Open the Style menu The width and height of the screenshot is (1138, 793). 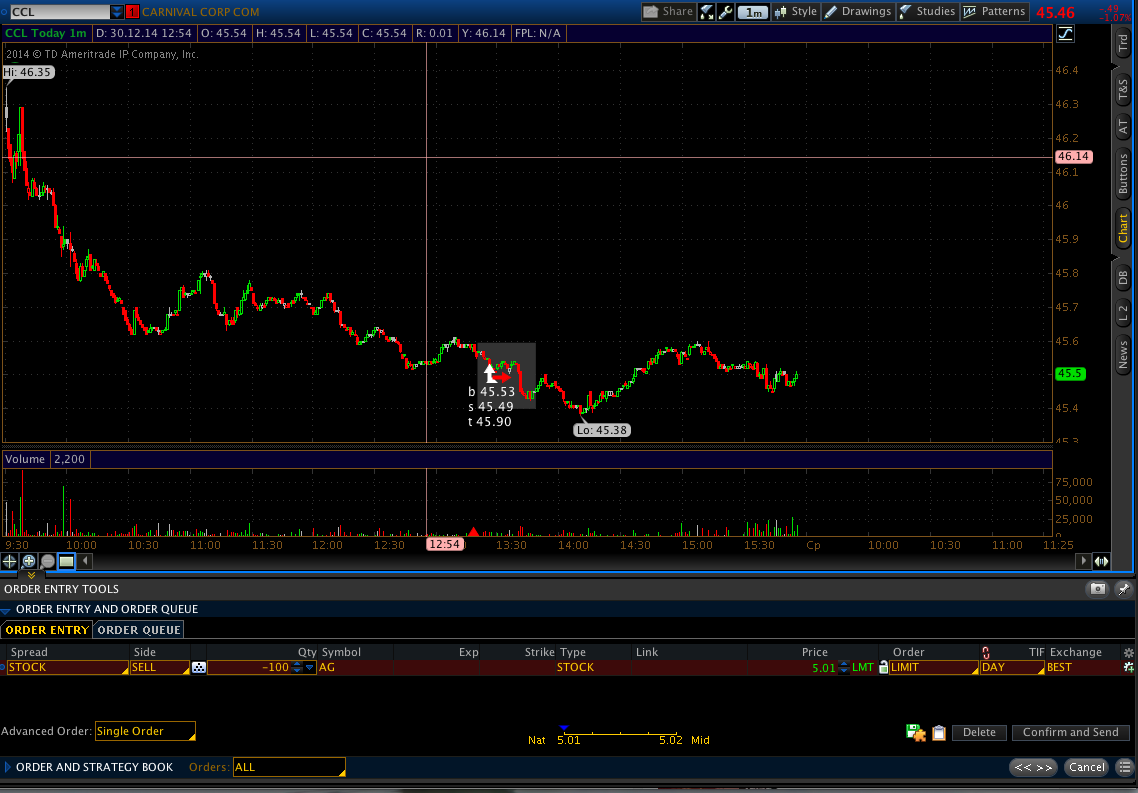795,12
